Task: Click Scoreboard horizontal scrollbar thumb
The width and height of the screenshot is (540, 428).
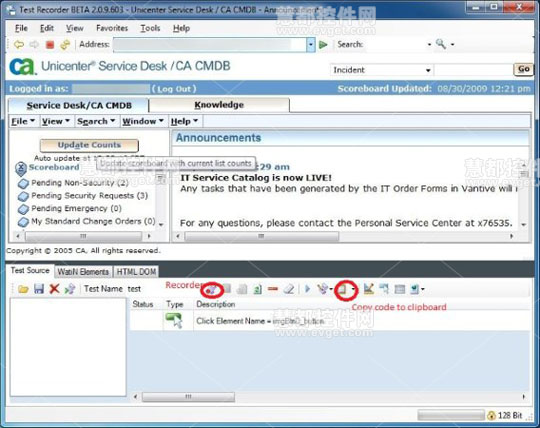Action: pyautogui.click(x=83, y=236)
